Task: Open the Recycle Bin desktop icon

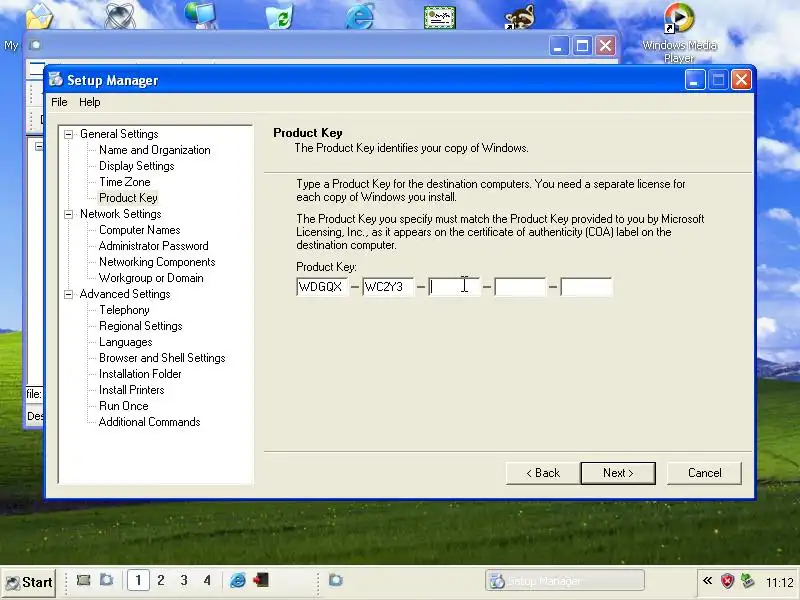Action: 280,15
